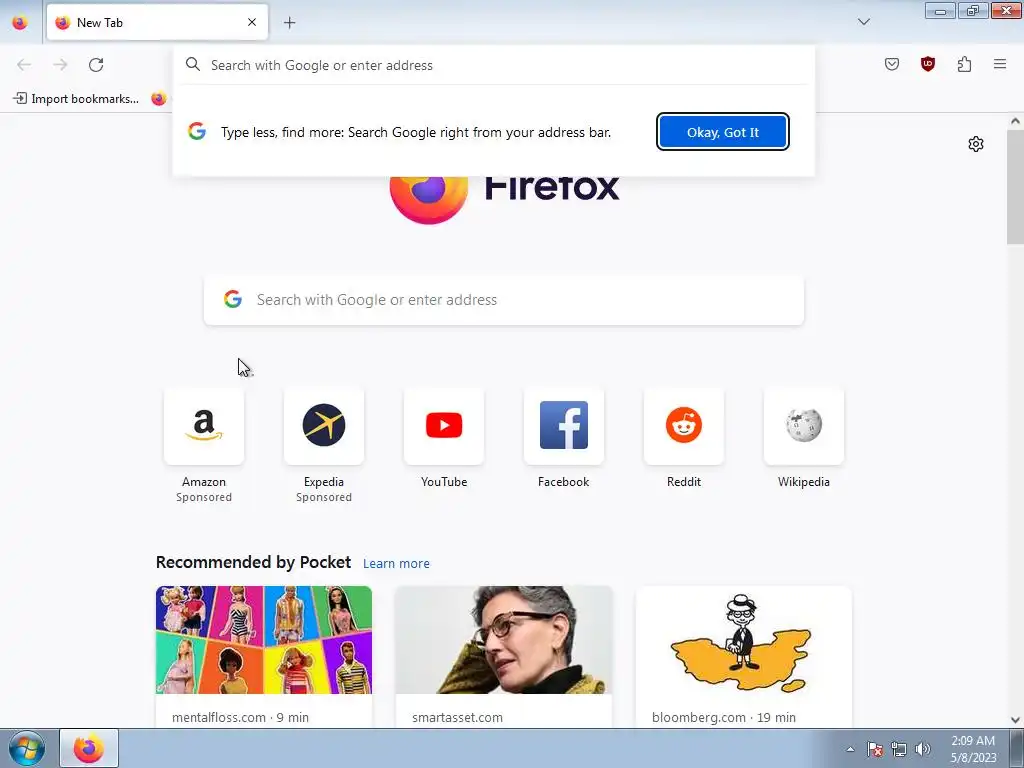Focus the page search with Google box
Image resolution: width=1024 pixels, height=768 pixels.
[x=504, y=300]
